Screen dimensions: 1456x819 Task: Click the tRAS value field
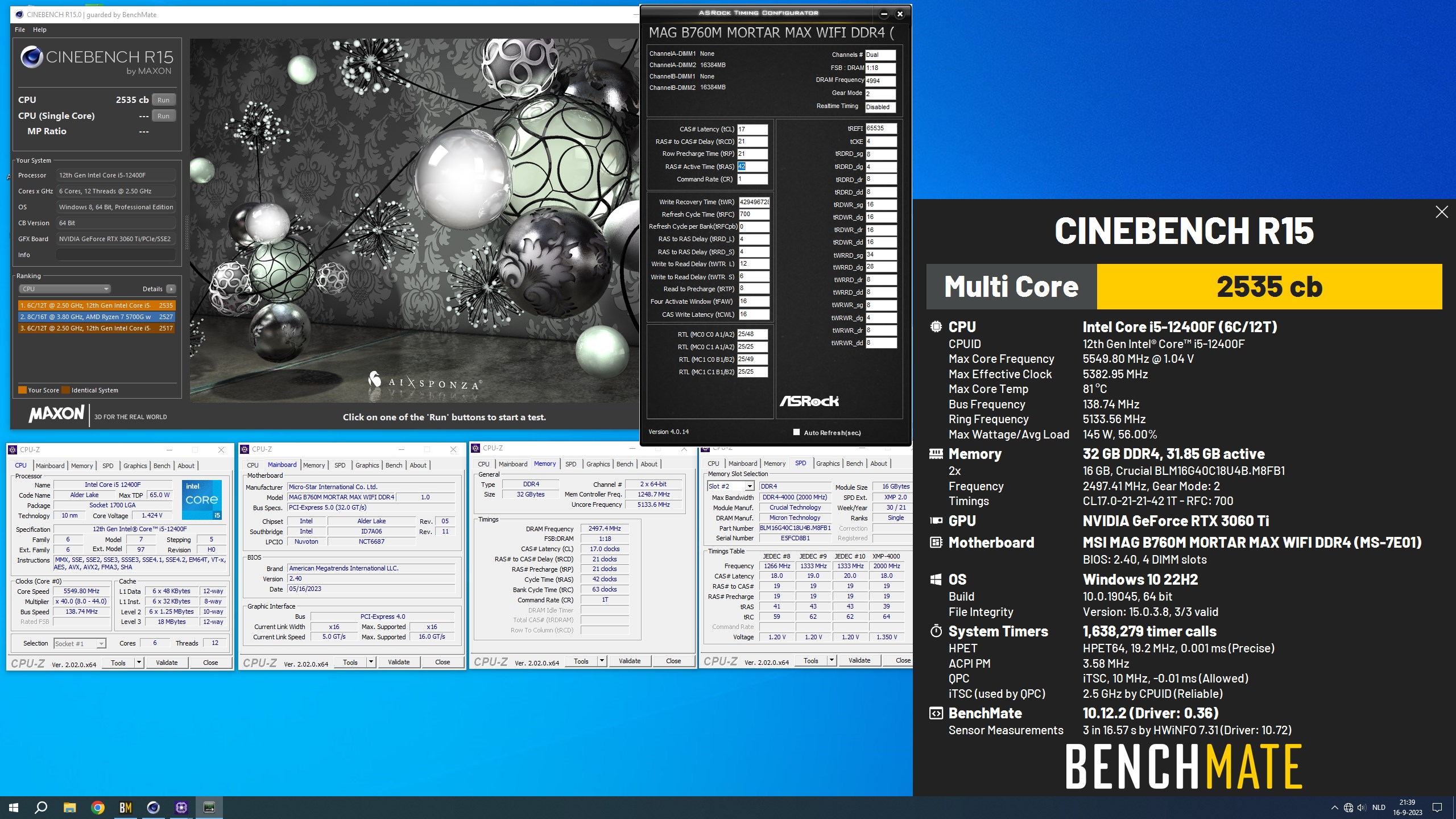(752, 167)
